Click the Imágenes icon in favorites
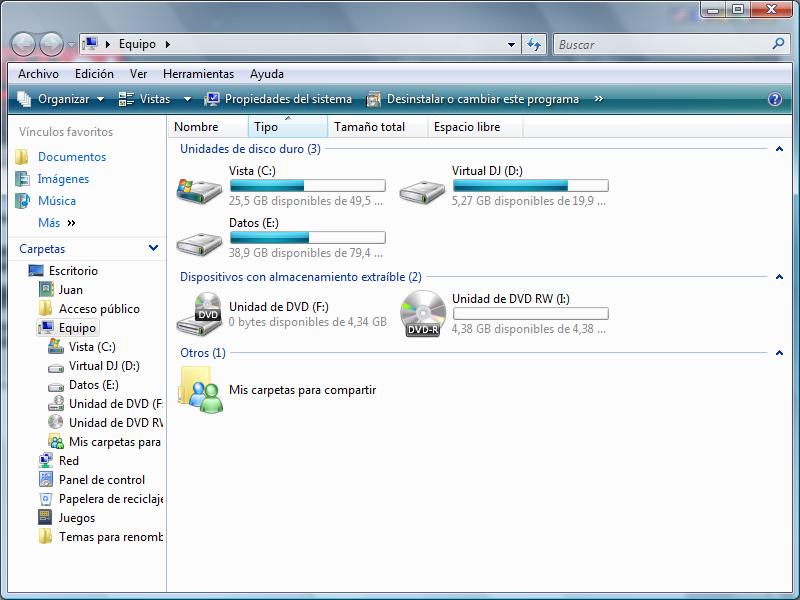 (22, 179)
